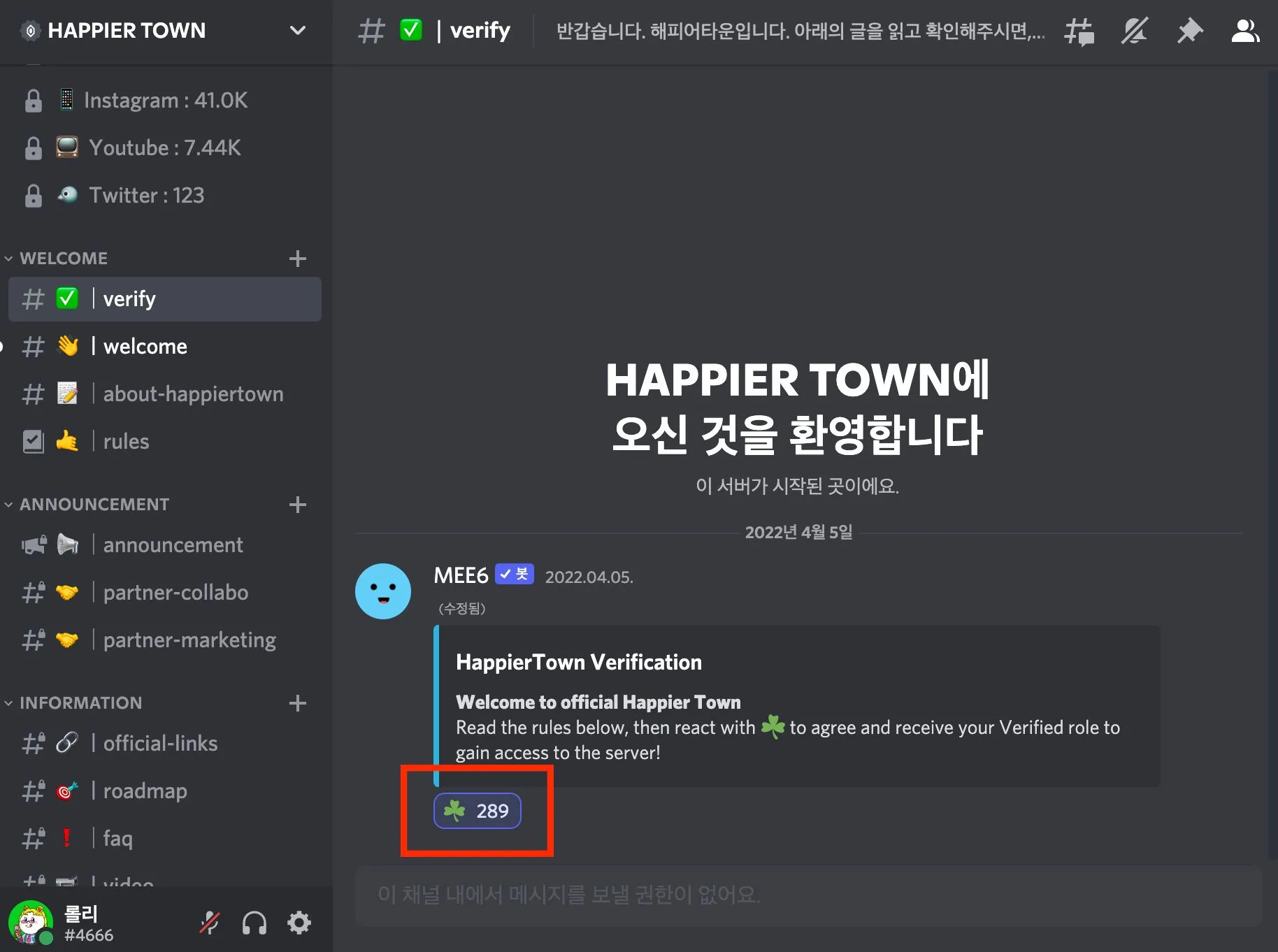Unmute the microphone in user panel
Image resolution: width=1278 pixels, height=952 pixels.
coord(210,923)
